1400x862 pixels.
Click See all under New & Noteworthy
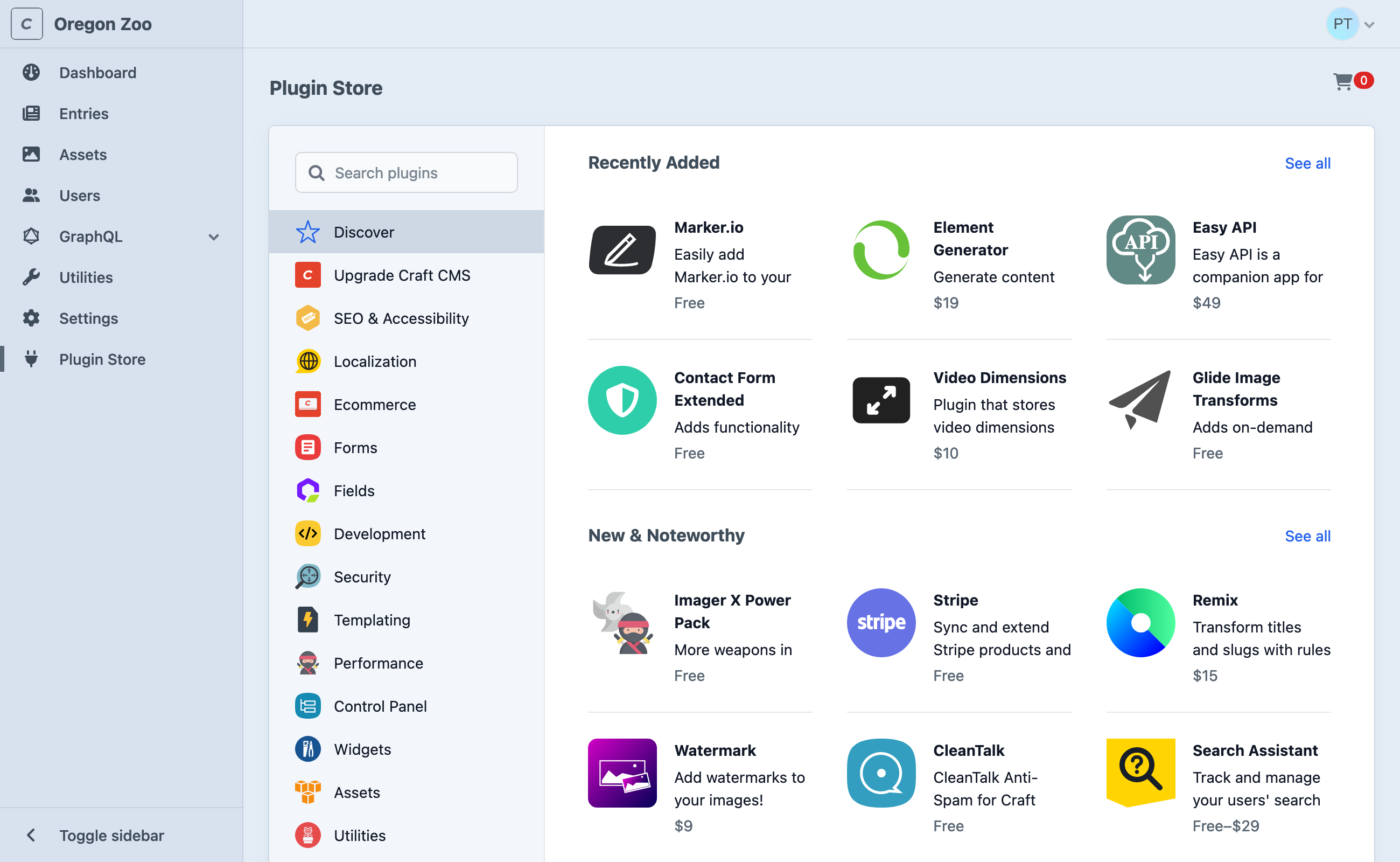[1307, 535]
